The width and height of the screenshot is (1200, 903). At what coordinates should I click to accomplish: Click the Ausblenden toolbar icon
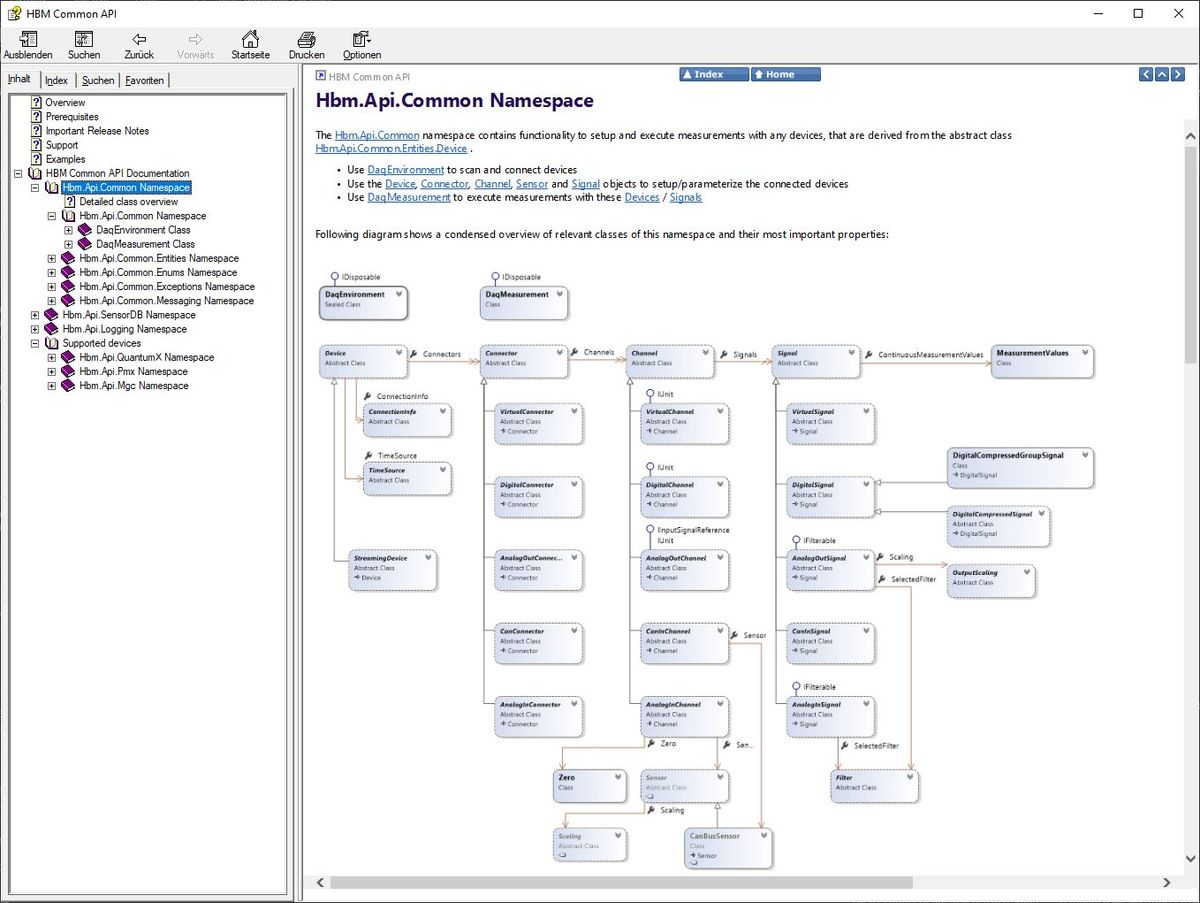tap(28, 39)
